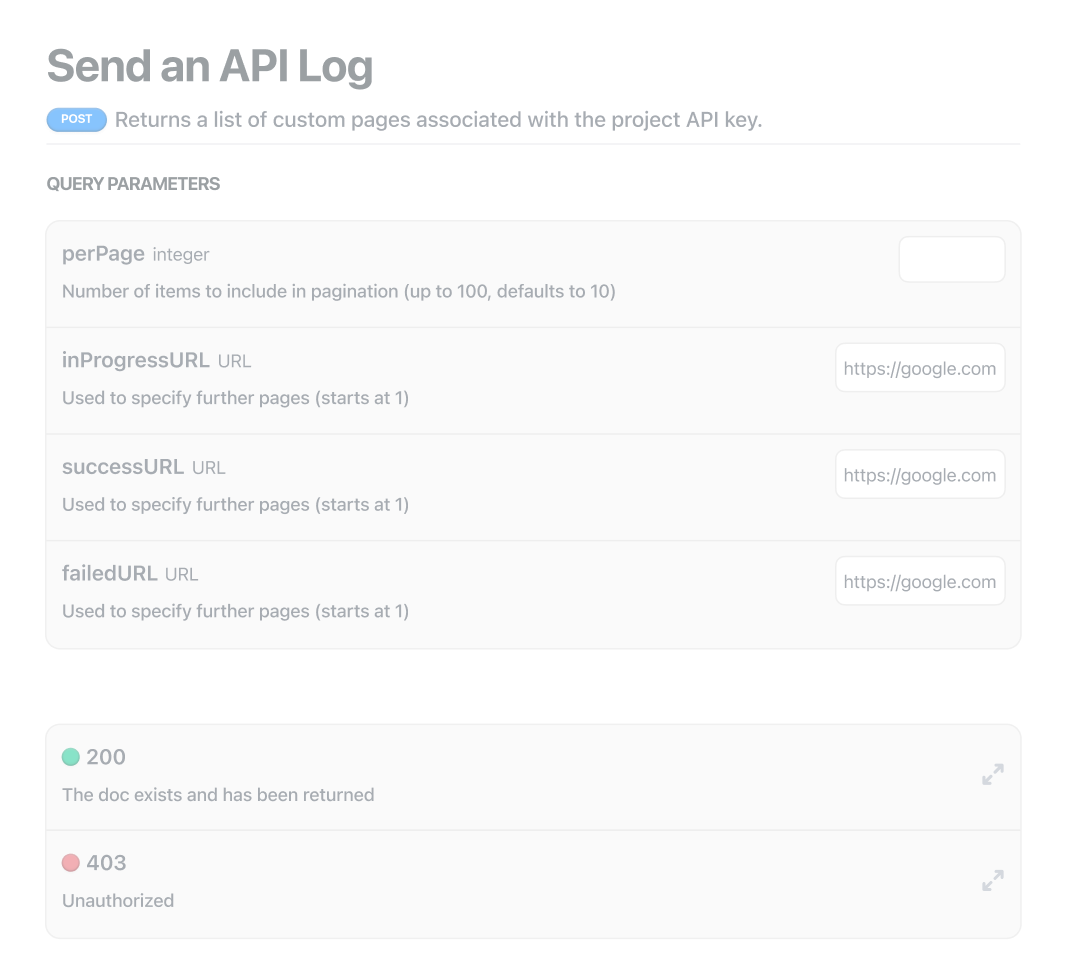Click "The doc exists and has been returned" text
Image resolution: width=1065 pixels, height=971 pixels.
coord(218,795)
